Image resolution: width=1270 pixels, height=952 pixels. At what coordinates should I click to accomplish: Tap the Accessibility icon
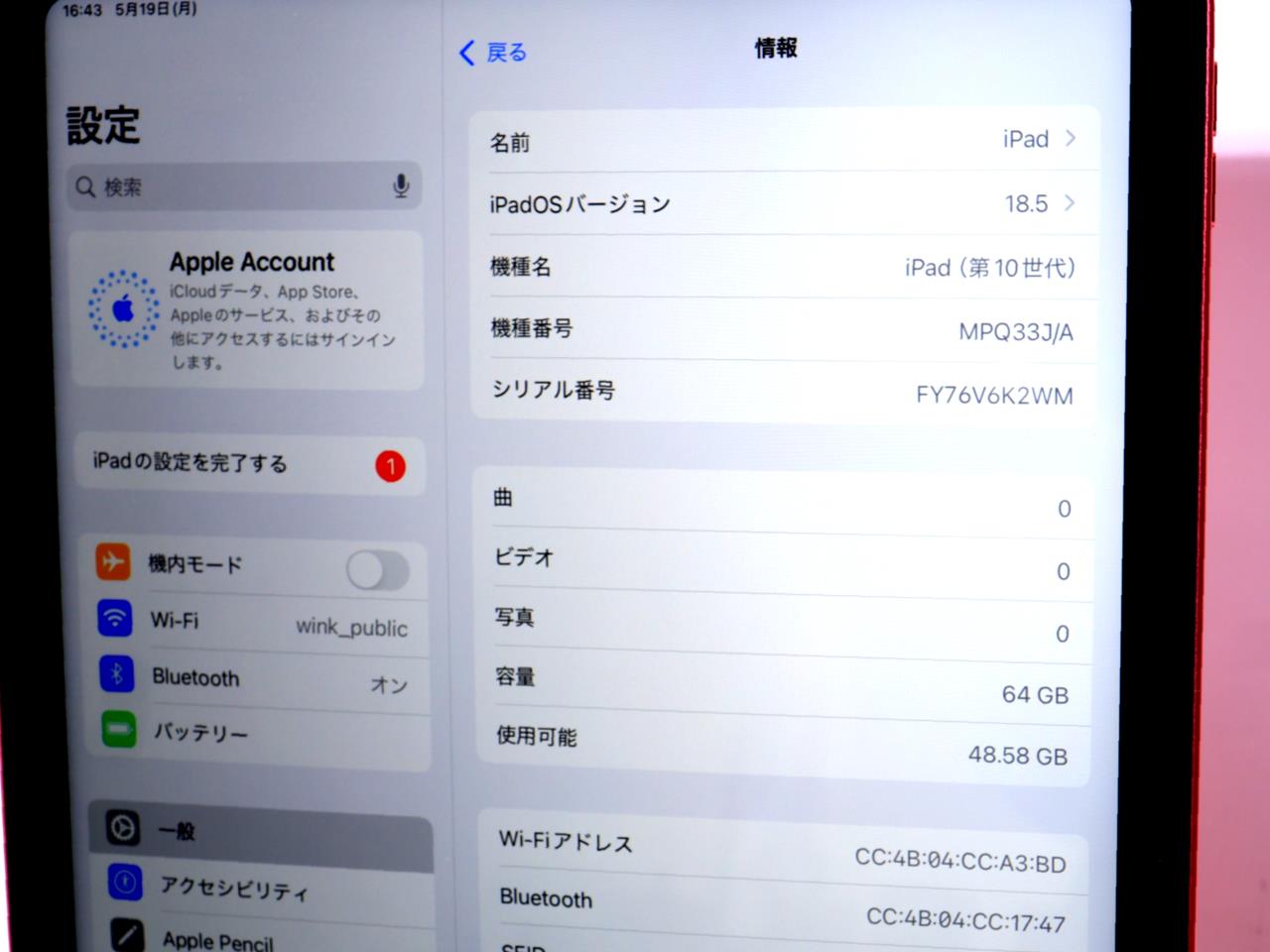[125, 881]
